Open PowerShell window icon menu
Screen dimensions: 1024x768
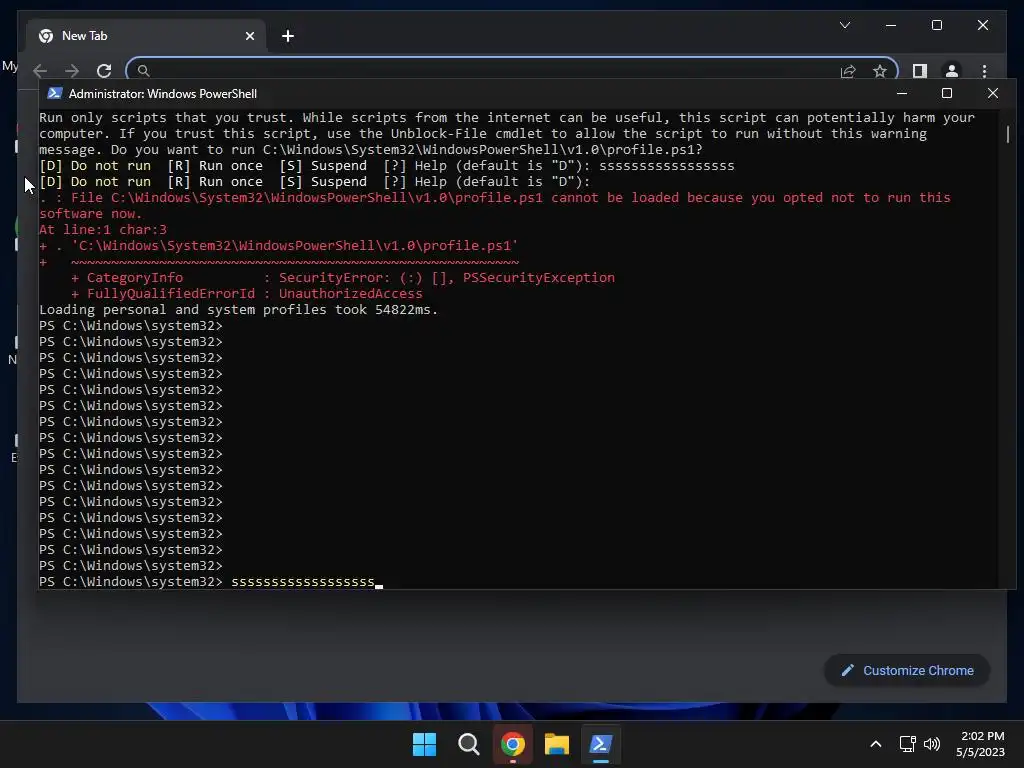pos(55,93)
